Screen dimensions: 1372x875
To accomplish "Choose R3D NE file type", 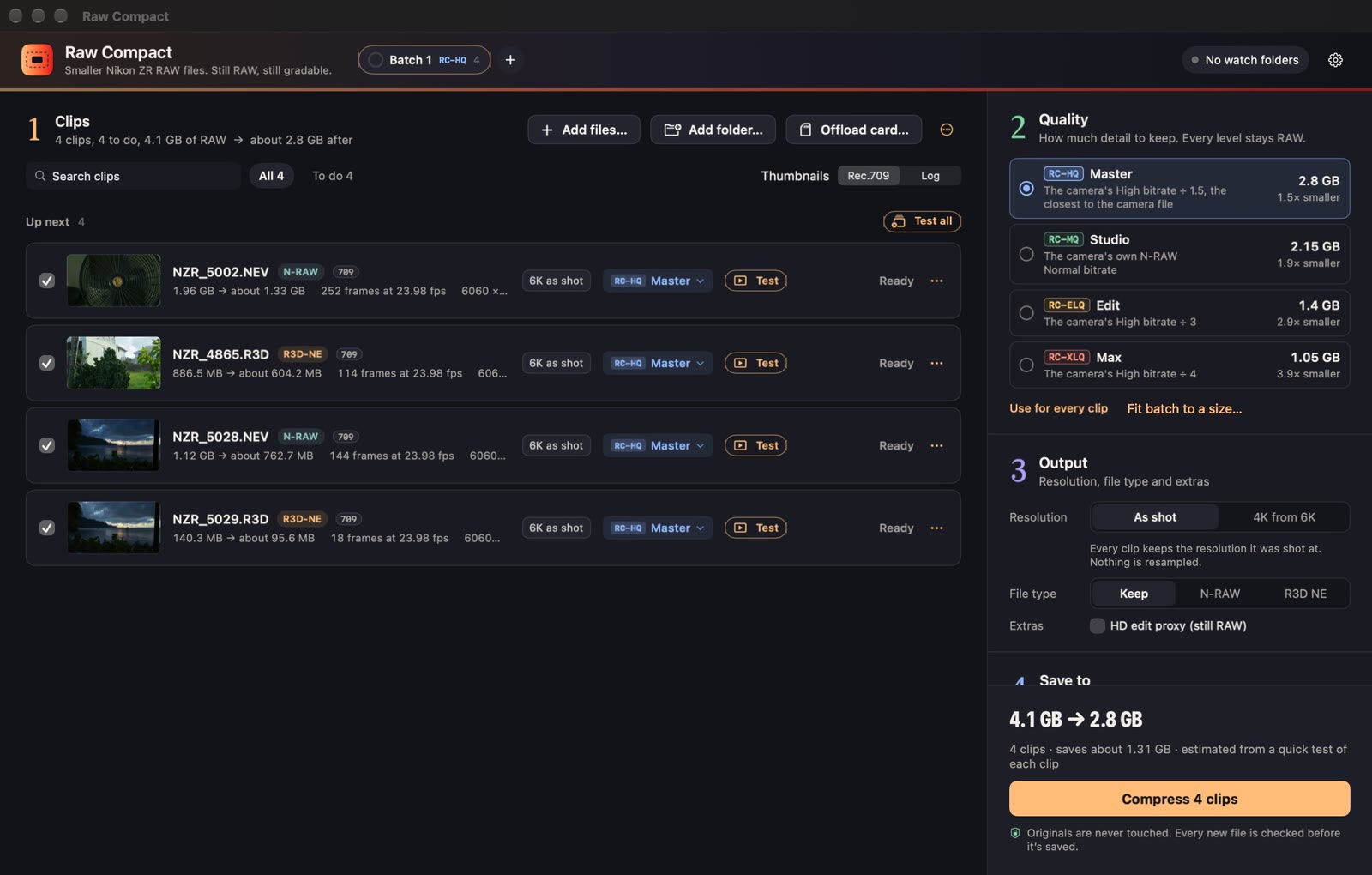I will point(1305,594).
